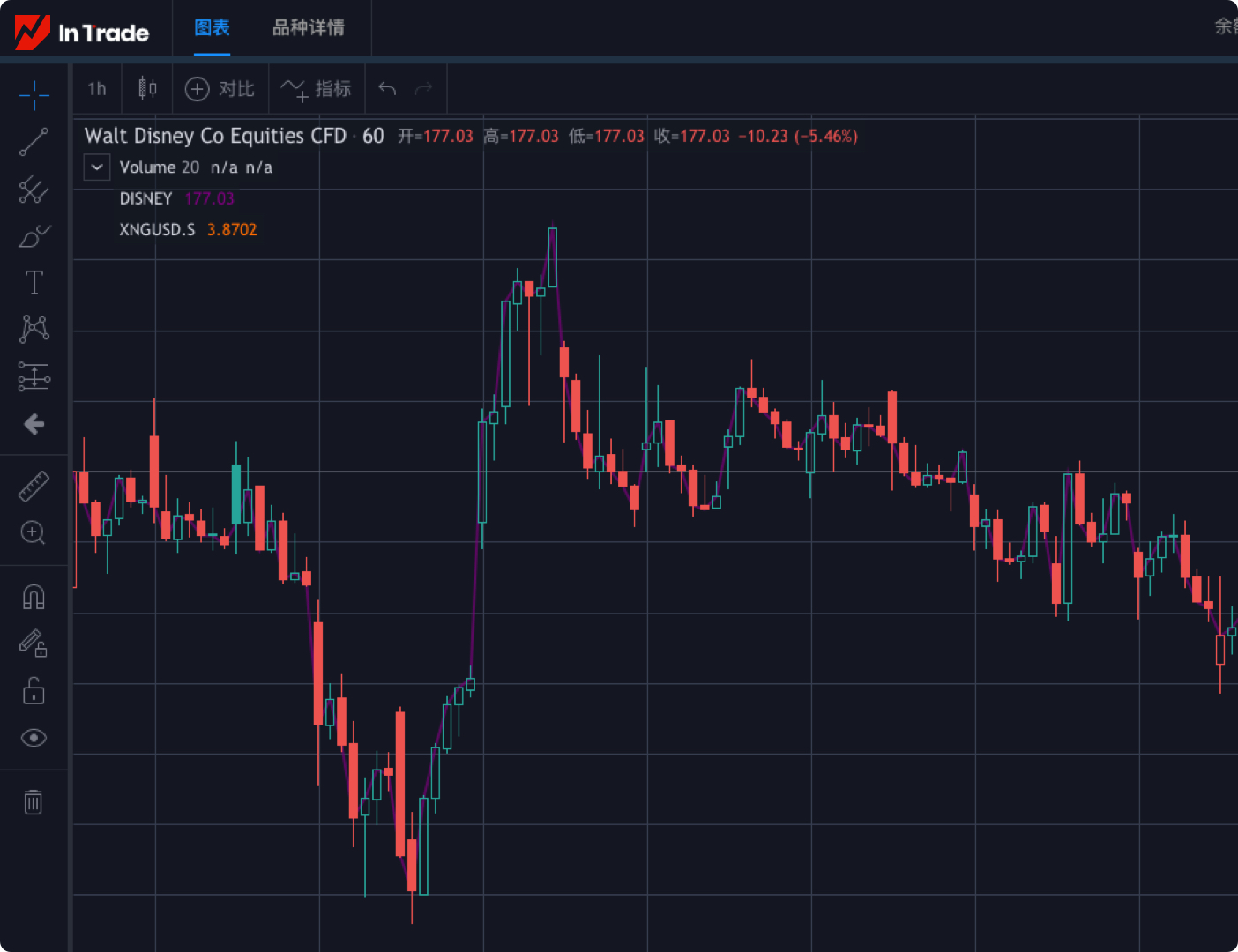The width and height of the screenshot is (1238, 952).
Task: Select the trend line drawing tool
Action: (x=34, y=142)
